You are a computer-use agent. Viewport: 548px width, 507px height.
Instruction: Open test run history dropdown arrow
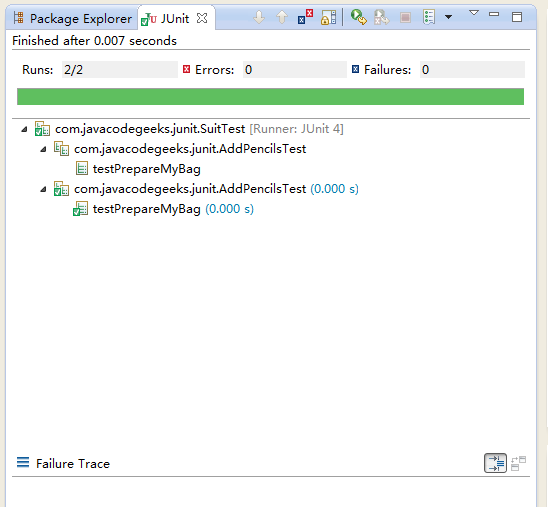click(x=448, y=17)
